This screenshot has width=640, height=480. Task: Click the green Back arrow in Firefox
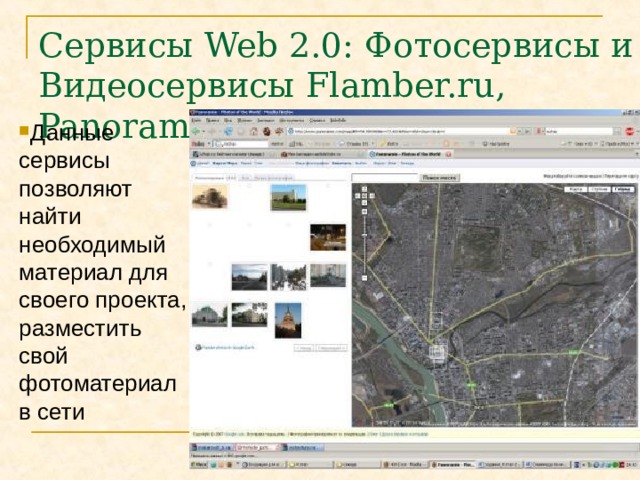196,131
